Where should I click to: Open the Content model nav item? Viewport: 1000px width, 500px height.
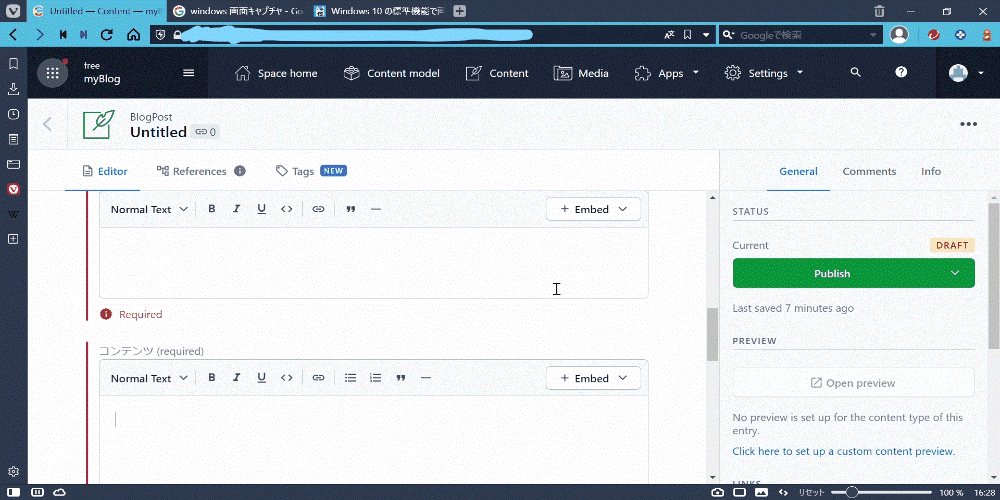[x=392, y=73]
